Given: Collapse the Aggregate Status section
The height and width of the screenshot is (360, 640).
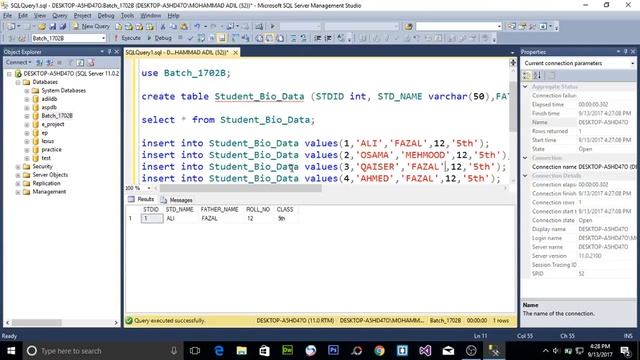Looking at the screenshot, I should coord(525,87).
